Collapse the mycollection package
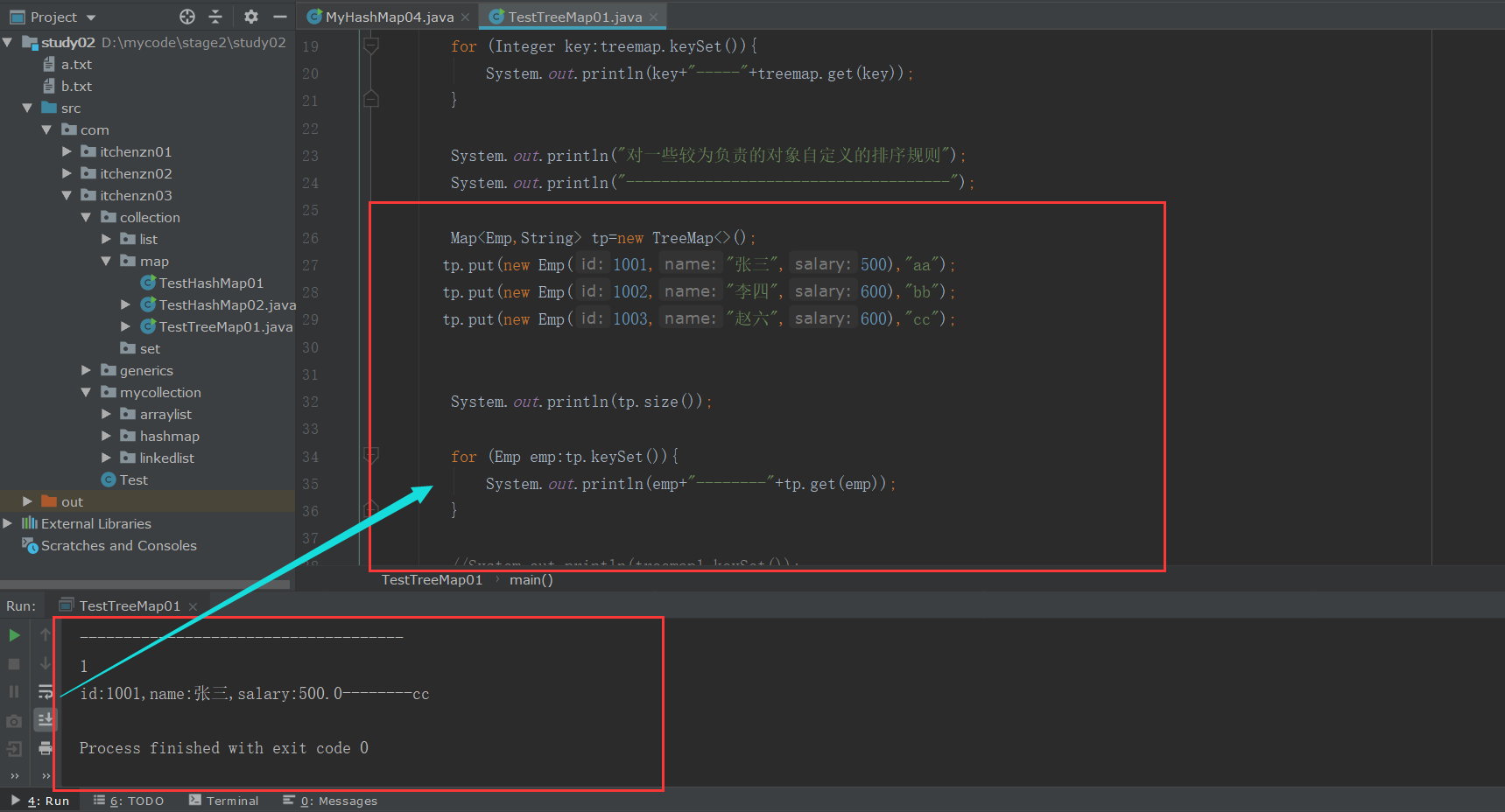The image size is (1505, 812). [x=86, y=392]
